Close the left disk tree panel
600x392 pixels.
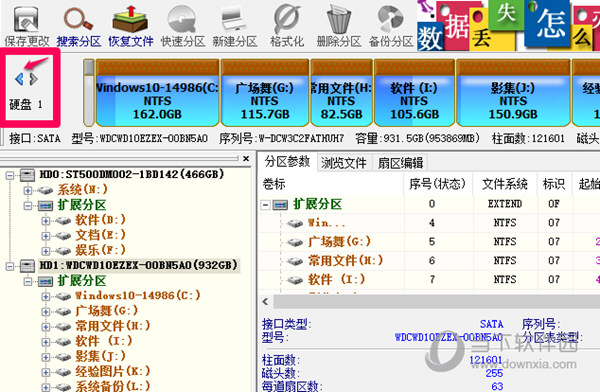point(246,158)
